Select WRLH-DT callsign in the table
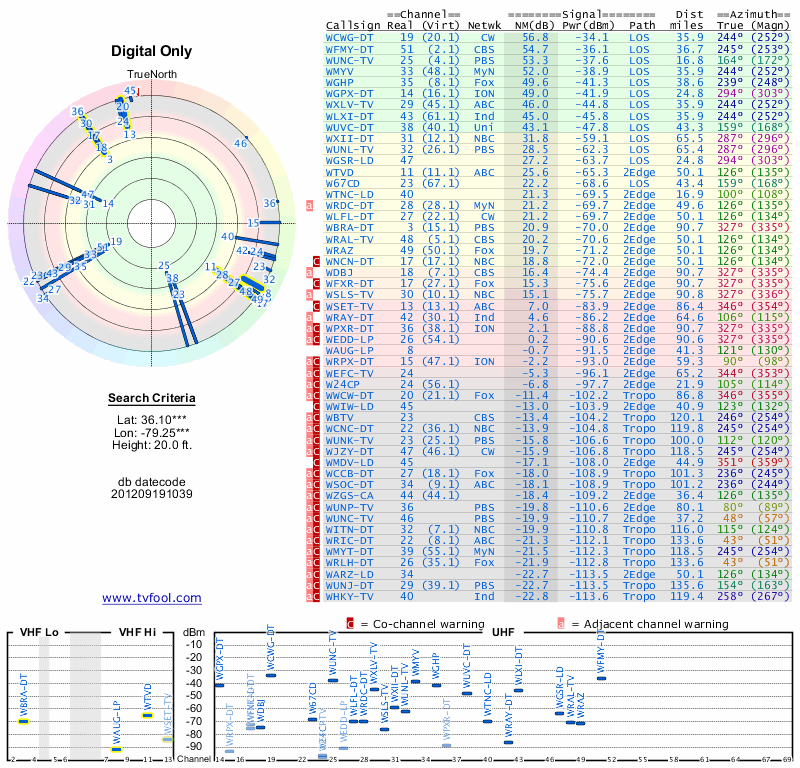Image resolution: width=800 pixels, height=768 pixels. click(x=349, y=562)
